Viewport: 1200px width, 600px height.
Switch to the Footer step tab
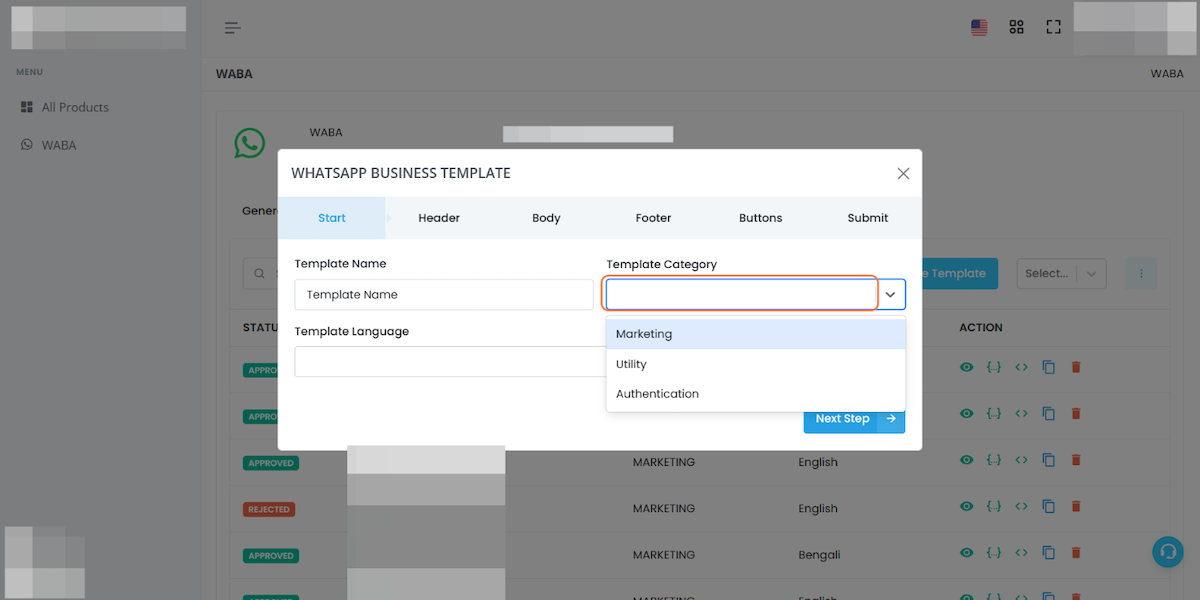[653, 218]
